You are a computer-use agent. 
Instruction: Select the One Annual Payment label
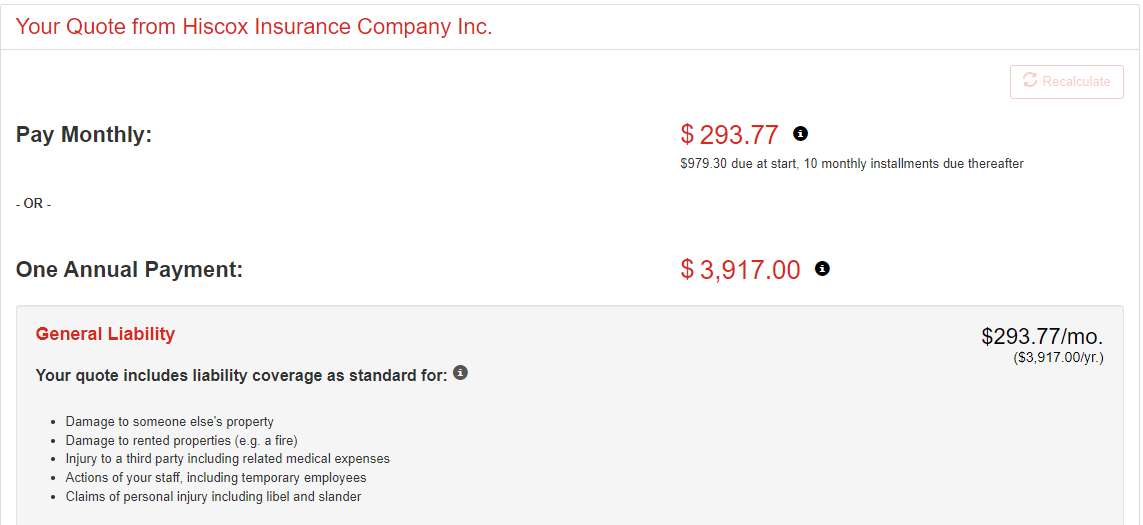click(x=129, y=269)
